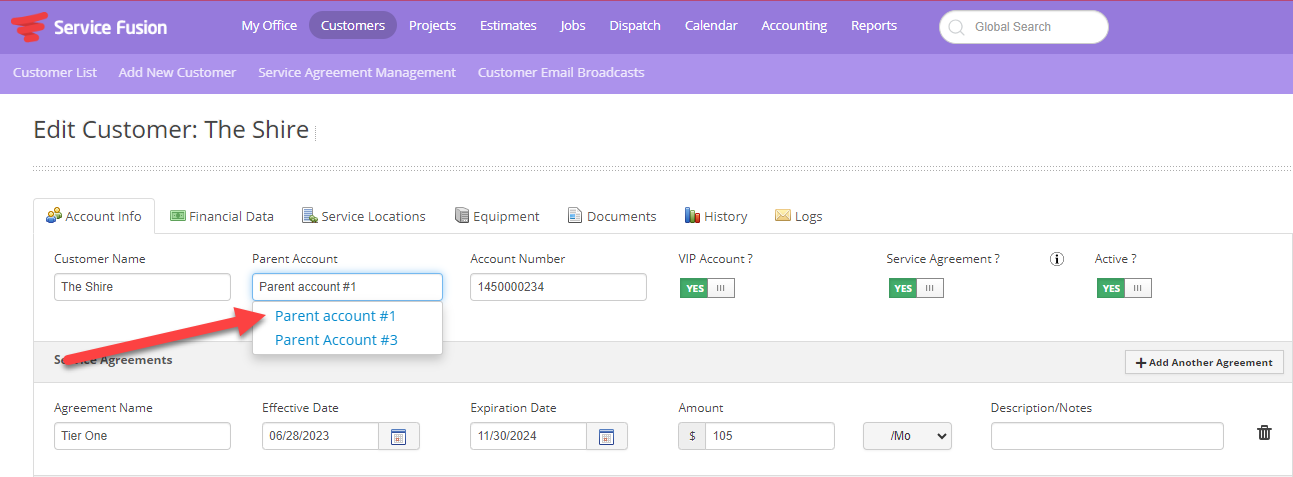Open the History chart icon tab
This screenshot has height=477, width=1293.
(x=692, y=215)
